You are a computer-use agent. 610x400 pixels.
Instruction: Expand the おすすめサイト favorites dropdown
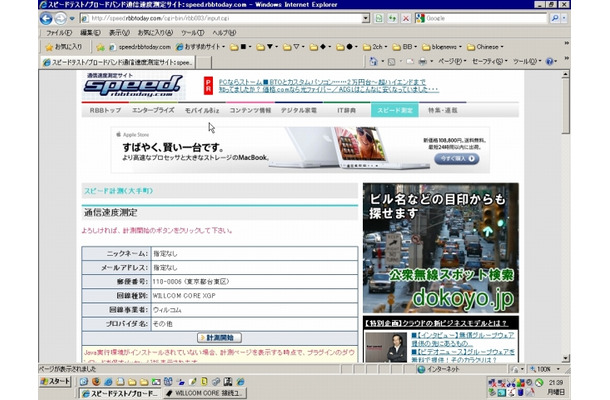pyautogui.click(x=200, y=47)
